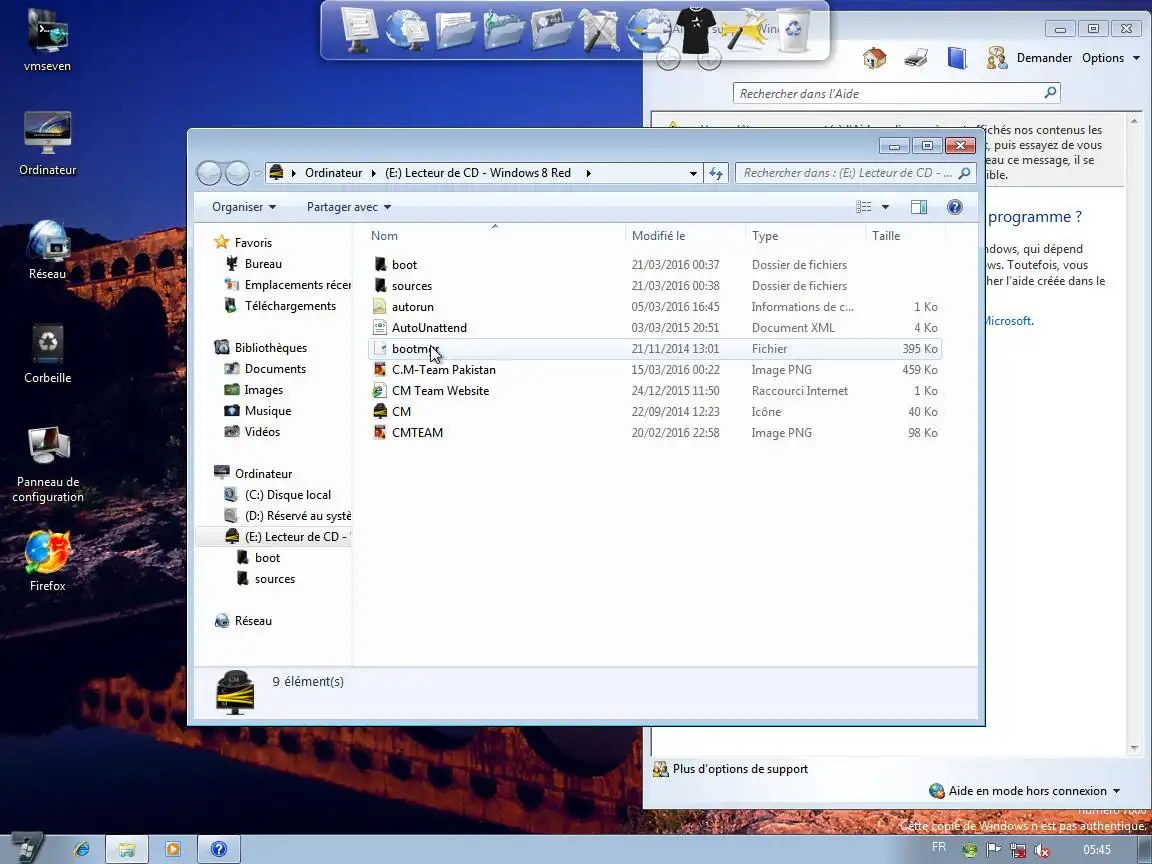Click the muted volume icon in tray
Viewport: 1152px width, 864px height.
point(1041,850)
